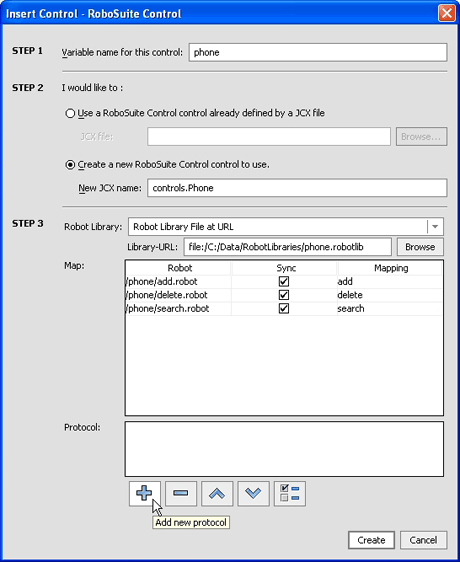
Task: Click the remove protocol minus icon
Action: [x=181, y=494]
